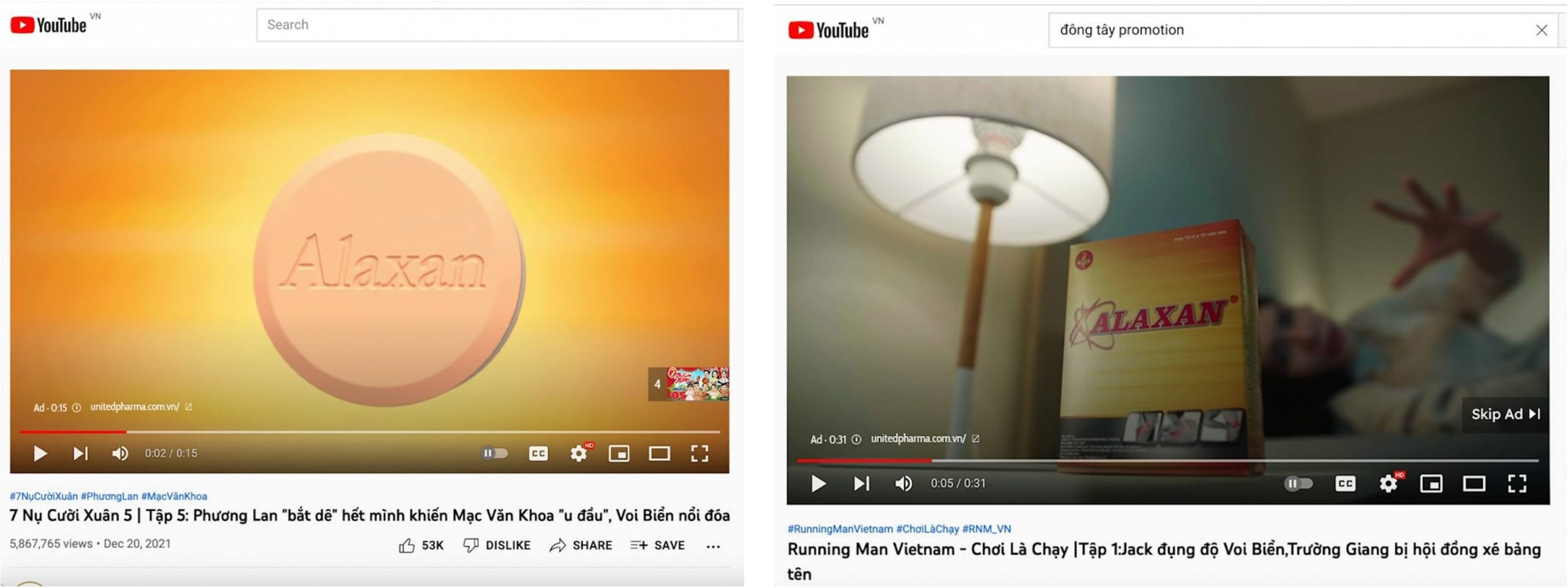This screenshot has height=588, width=1568.
Task: Share the 7 Nụ Cười Xuân video
Action: [581, 545]
